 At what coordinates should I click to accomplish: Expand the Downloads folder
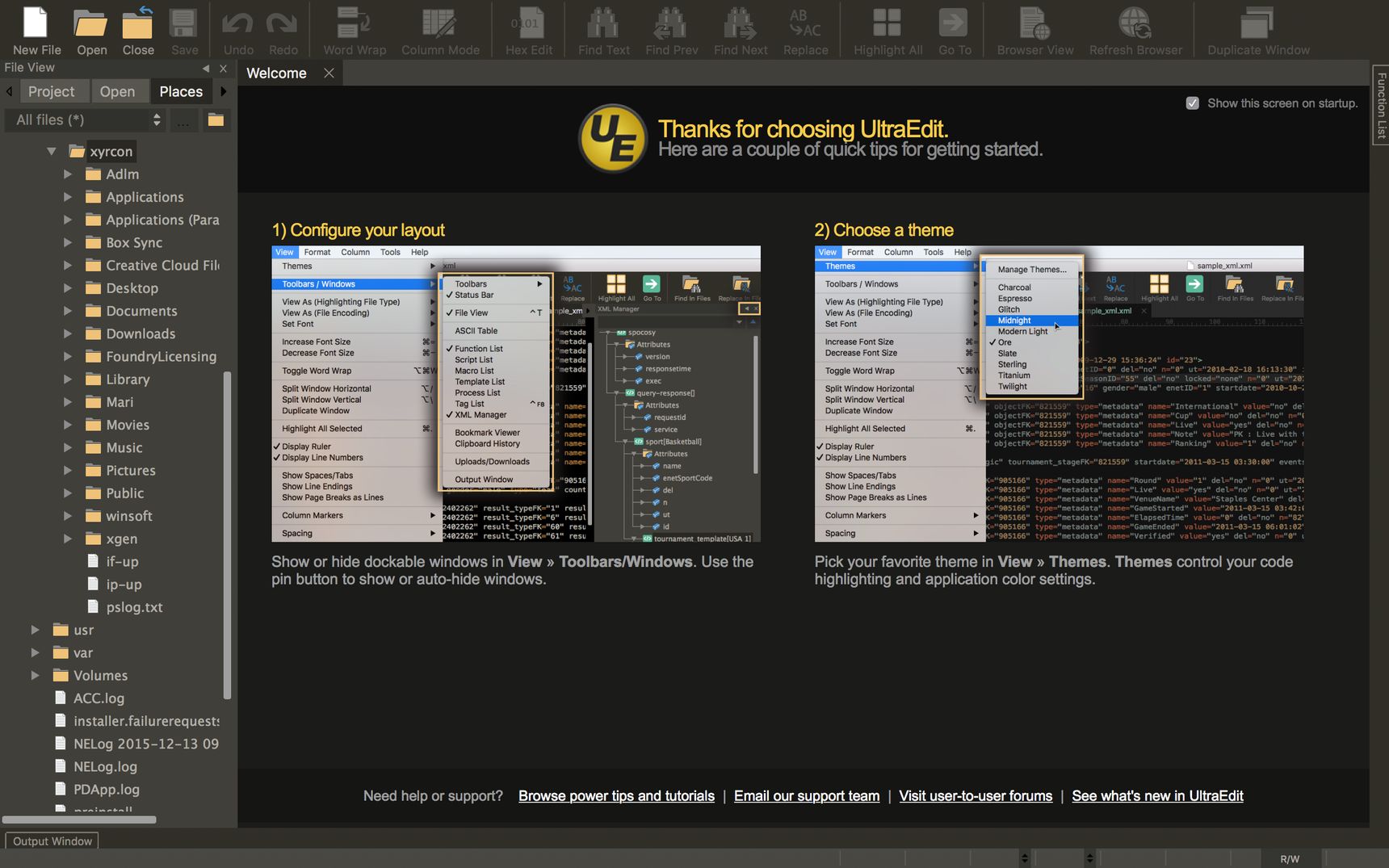click(x=68, y=333)
